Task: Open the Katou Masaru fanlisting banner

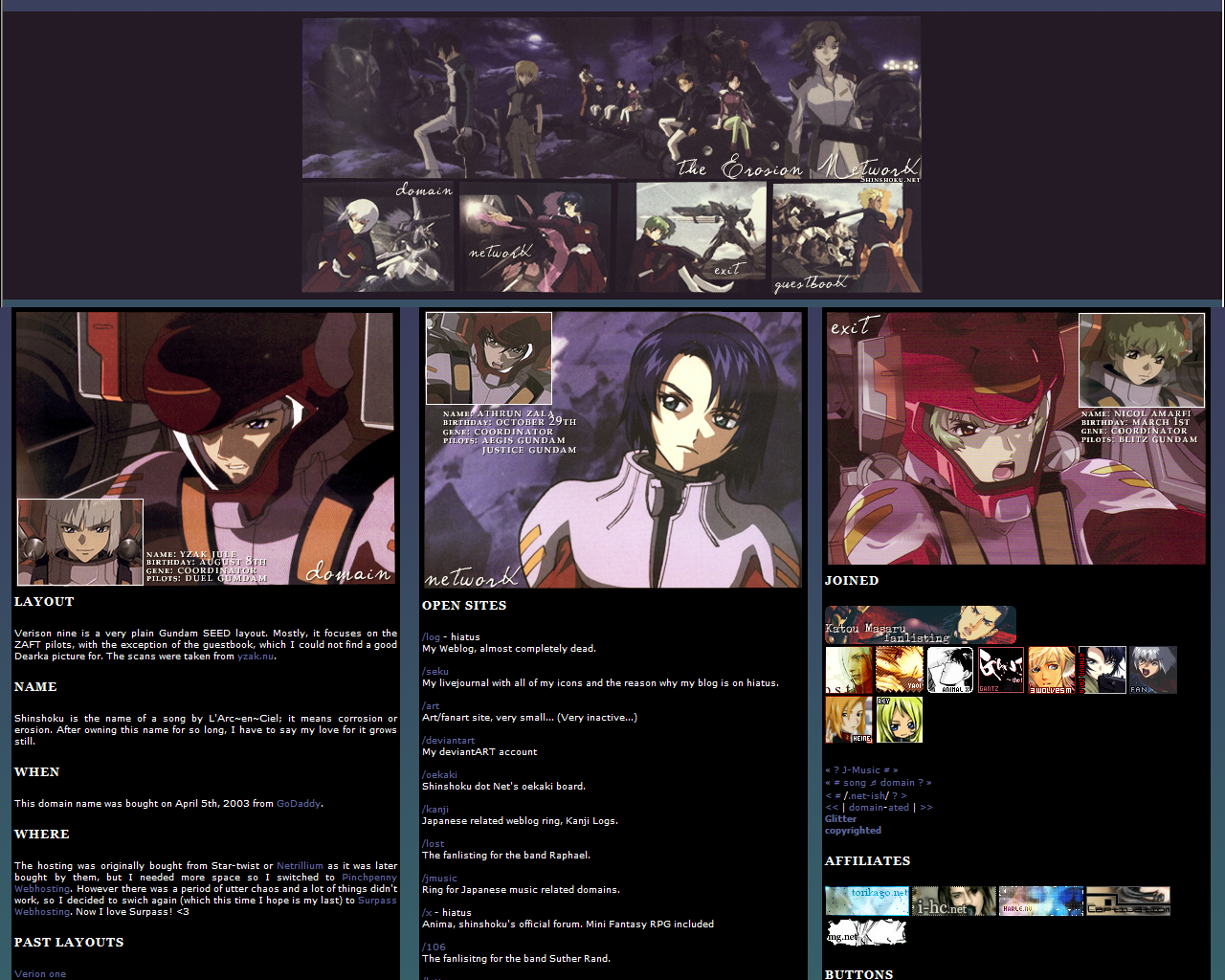Action: click(920, 624)
